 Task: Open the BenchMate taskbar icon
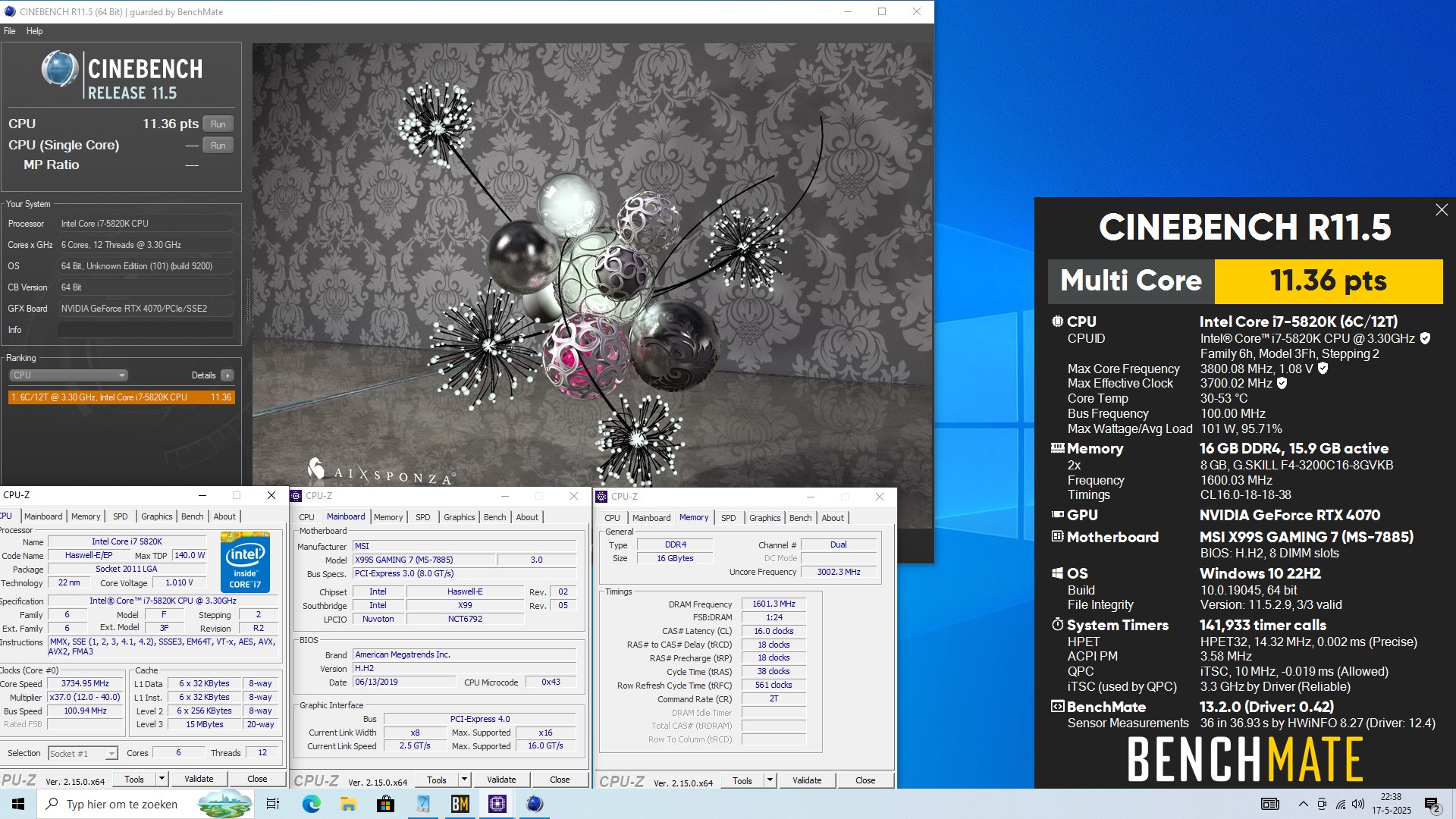(460, 804)
